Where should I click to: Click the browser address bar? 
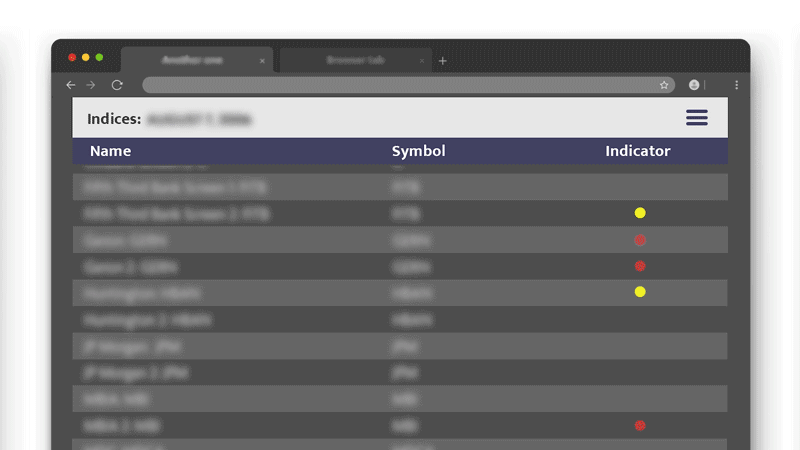click(x=400, y=85)
